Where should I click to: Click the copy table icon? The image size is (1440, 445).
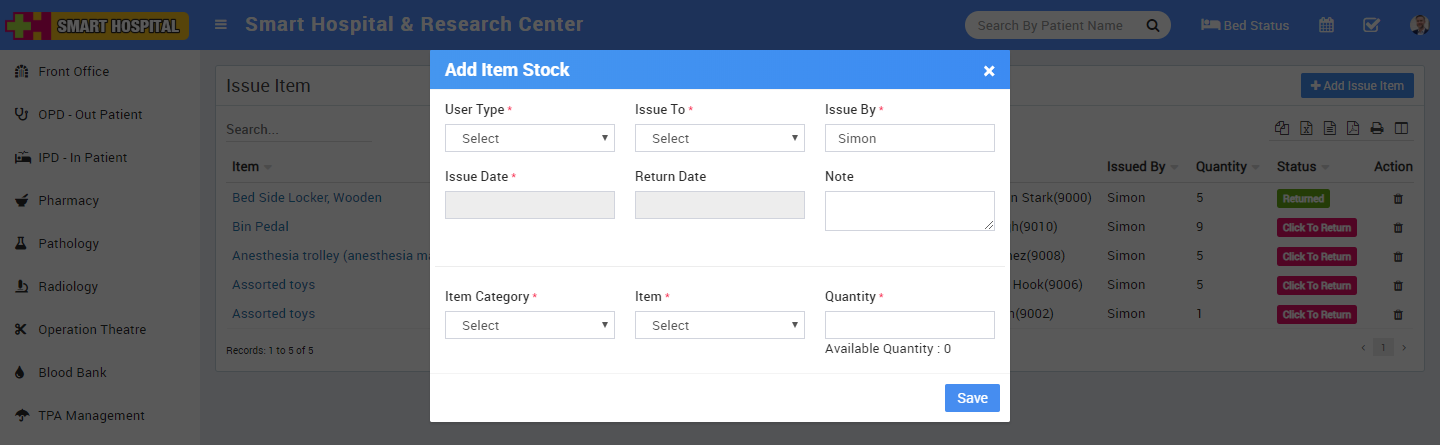tap(1282, 128)
